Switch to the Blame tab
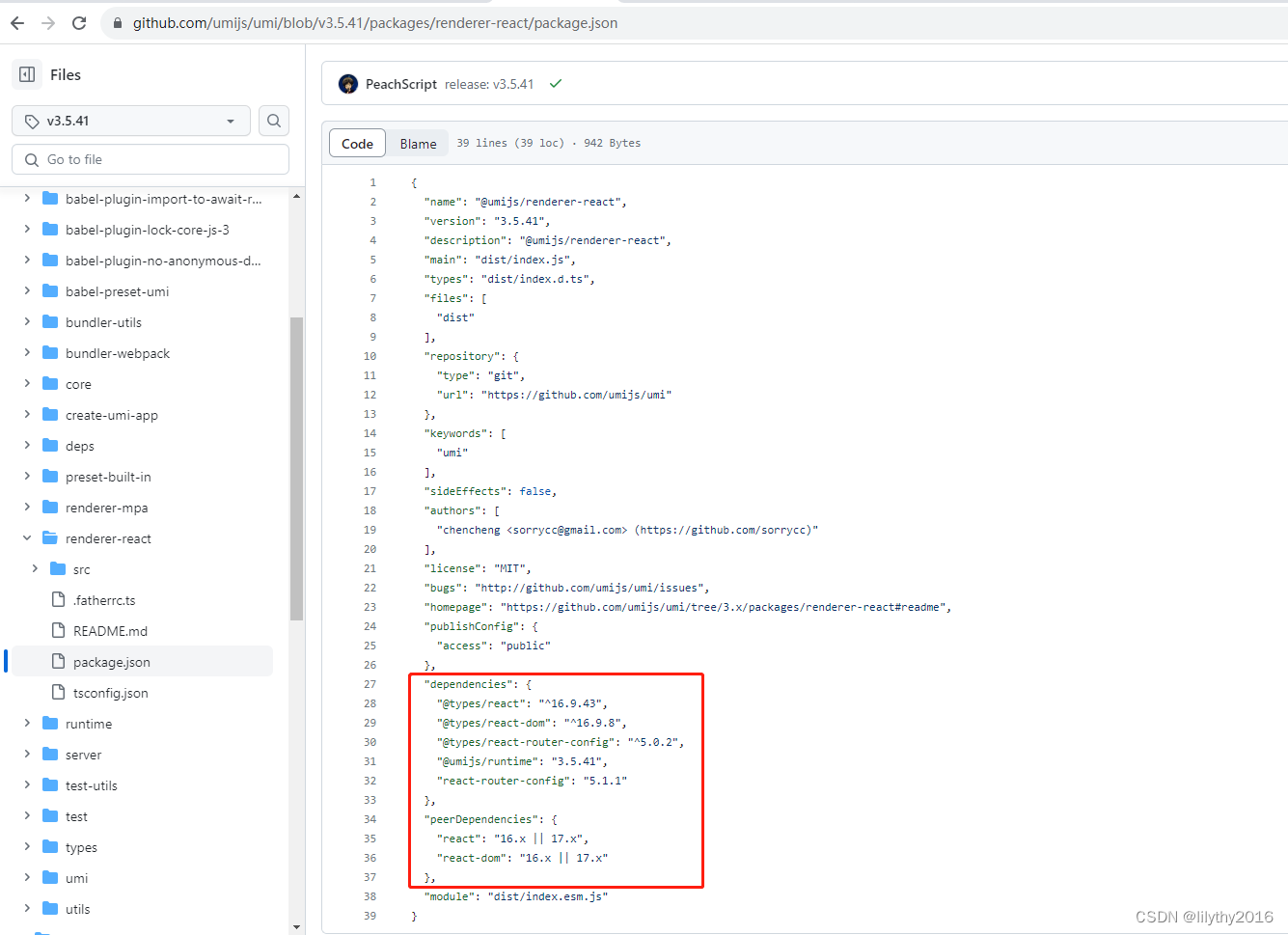 (418, 143)
